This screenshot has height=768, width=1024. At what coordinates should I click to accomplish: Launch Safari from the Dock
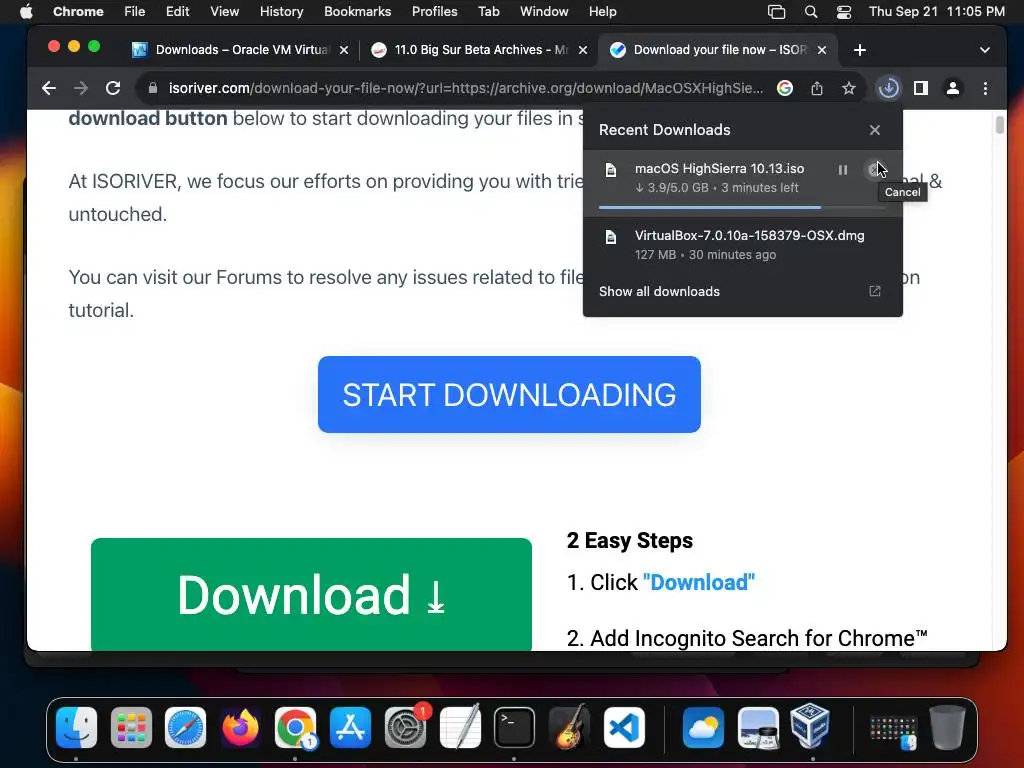coord(185,728)
